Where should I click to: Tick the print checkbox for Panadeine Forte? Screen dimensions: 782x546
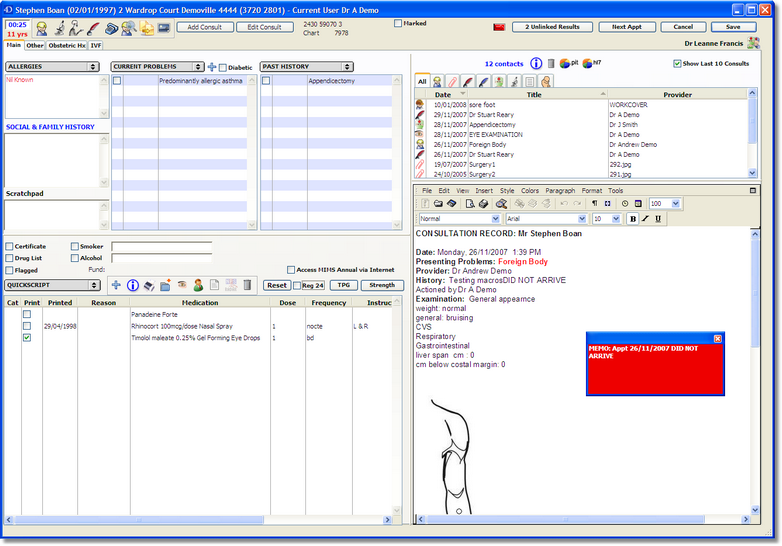pos(27,314)
